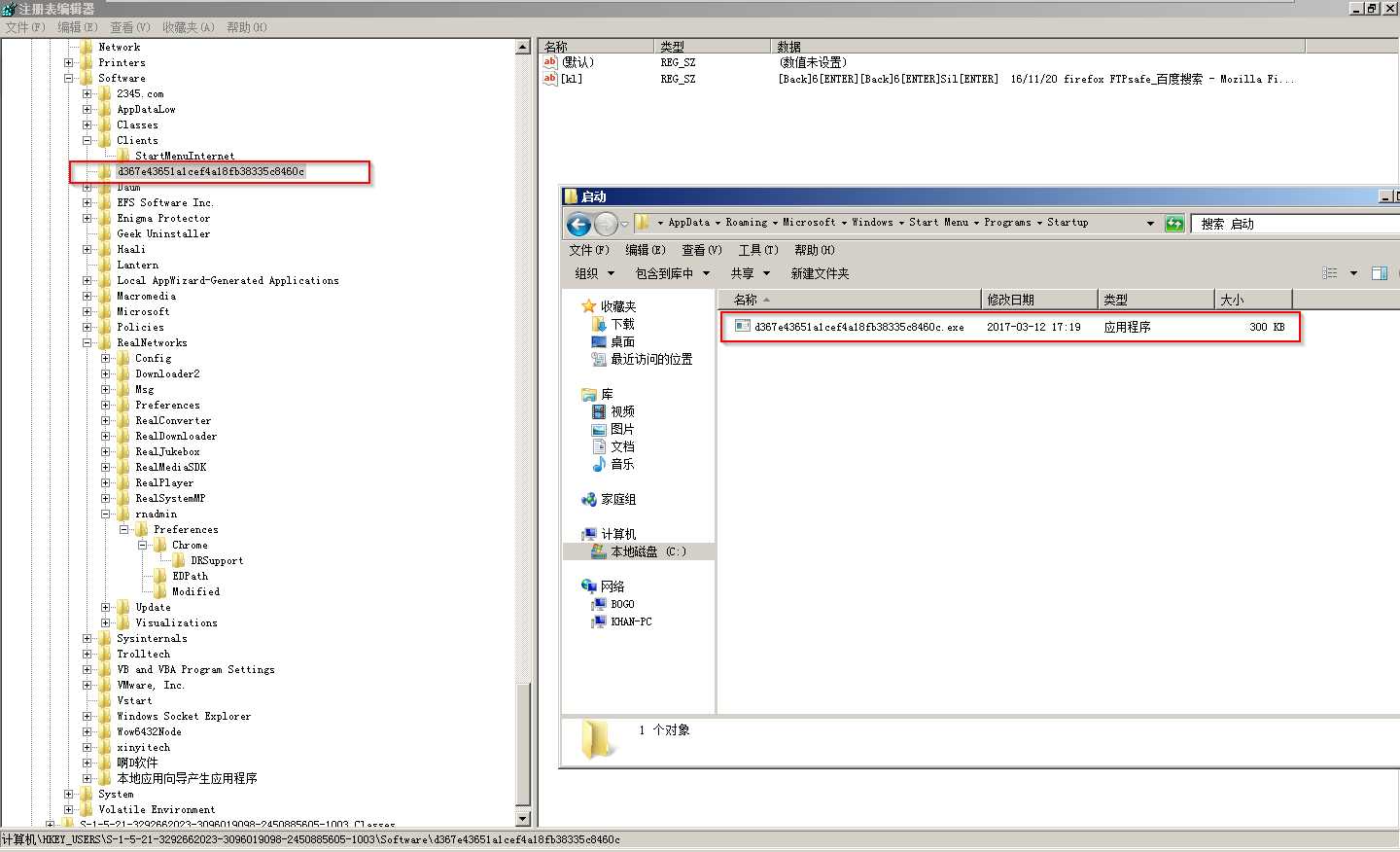Select the d367e43651a1cef4a18fb38335c8460c registry key
The image size is (1400, 852).
210,171
